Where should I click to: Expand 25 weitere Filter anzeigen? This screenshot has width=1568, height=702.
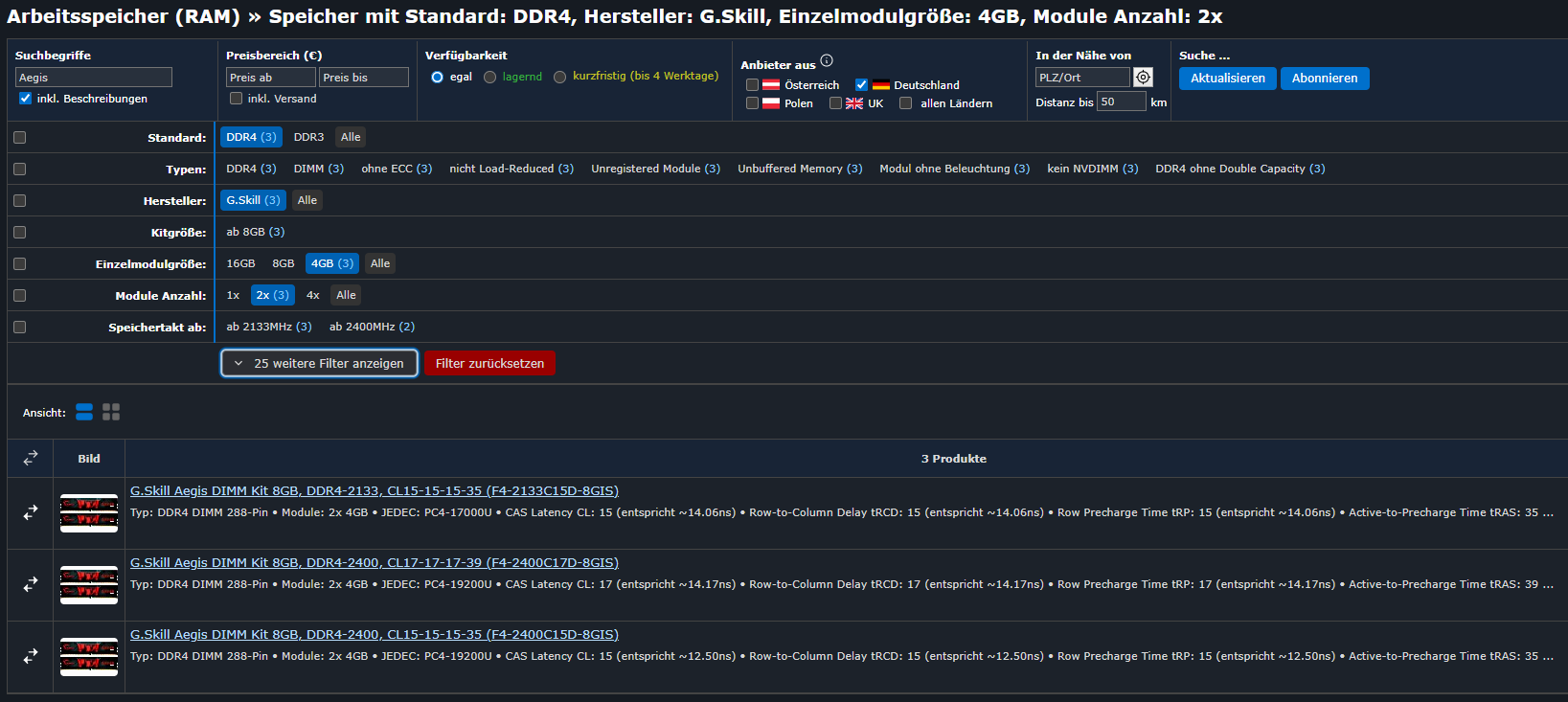320,363
